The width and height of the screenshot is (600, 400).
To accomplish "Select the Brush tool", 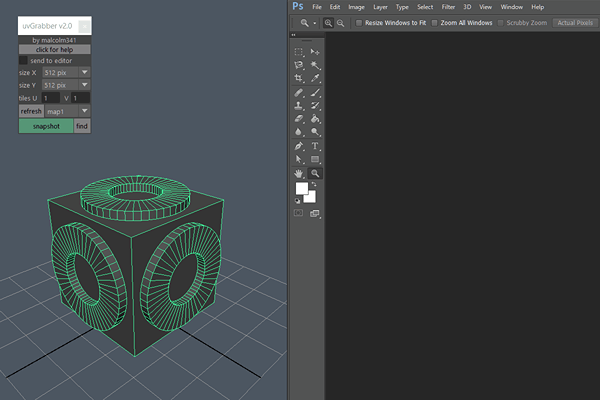I will pos(315,92).
